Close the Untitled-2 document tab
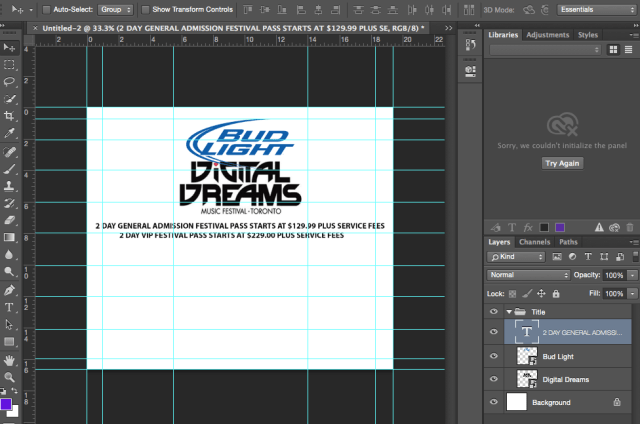 pos(35,28)
